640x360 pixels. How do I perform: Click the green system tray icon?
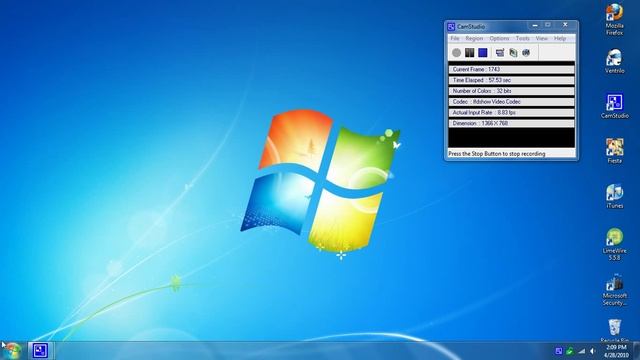[570, 351]
